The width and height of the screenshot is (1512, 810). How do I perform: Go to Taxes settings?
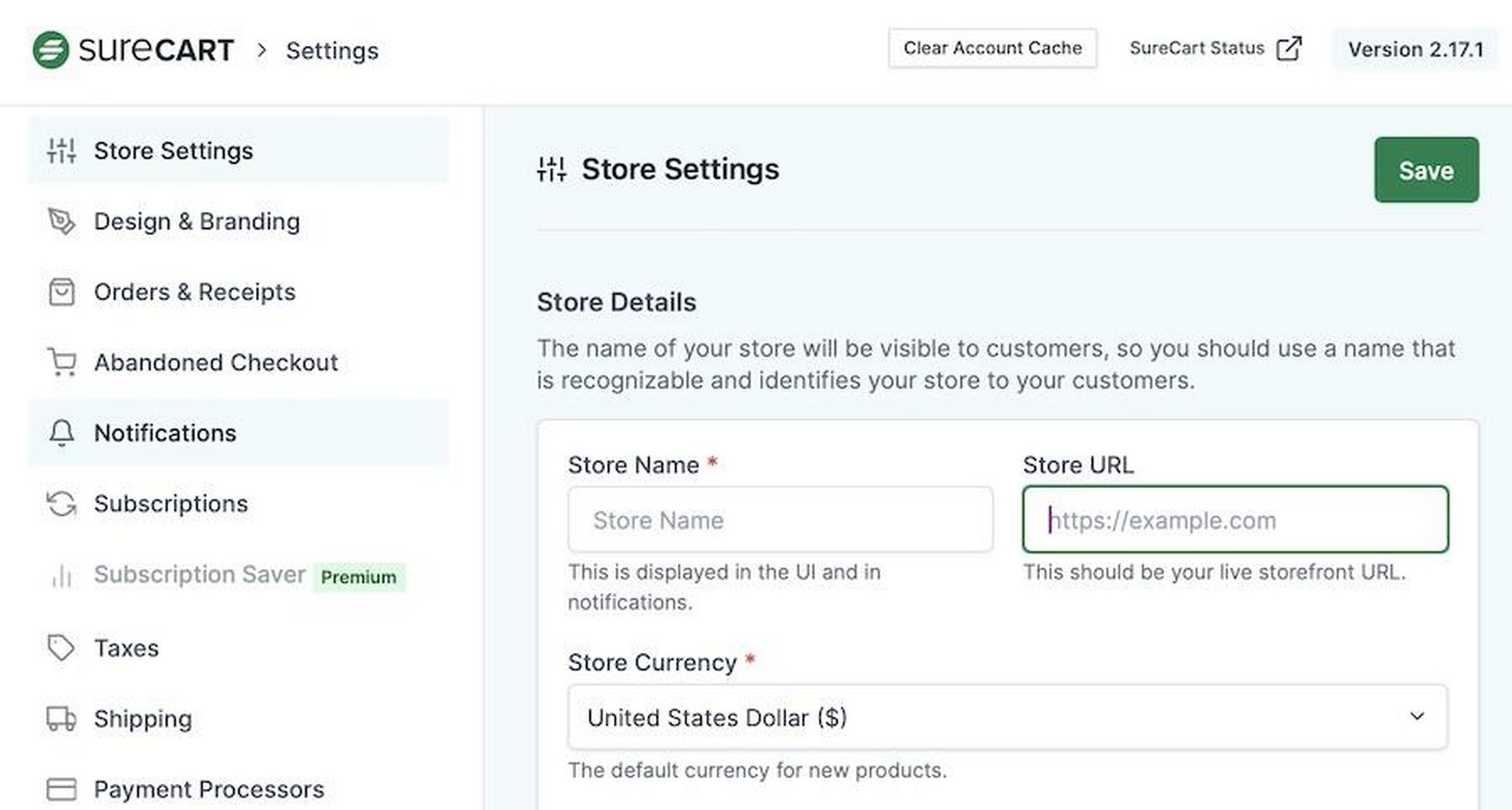(x=239, y=648)
